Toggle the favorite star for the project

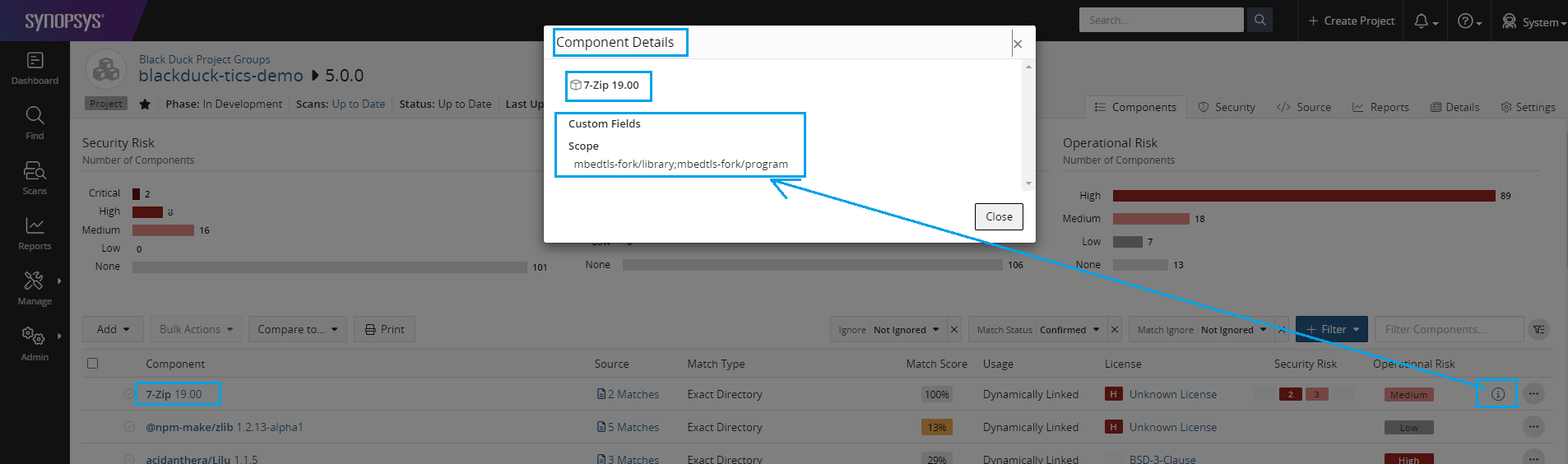145,104
